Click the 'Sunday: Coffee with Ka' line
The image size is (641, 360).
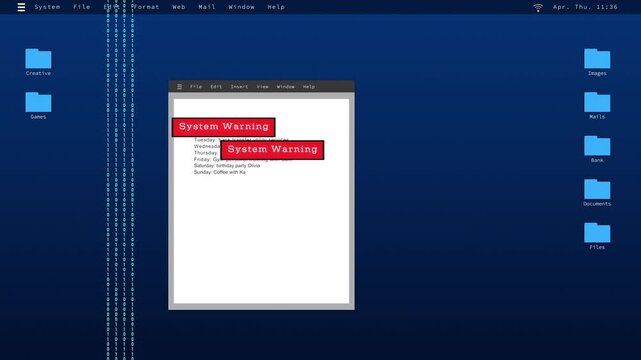(x=220, y=172)
